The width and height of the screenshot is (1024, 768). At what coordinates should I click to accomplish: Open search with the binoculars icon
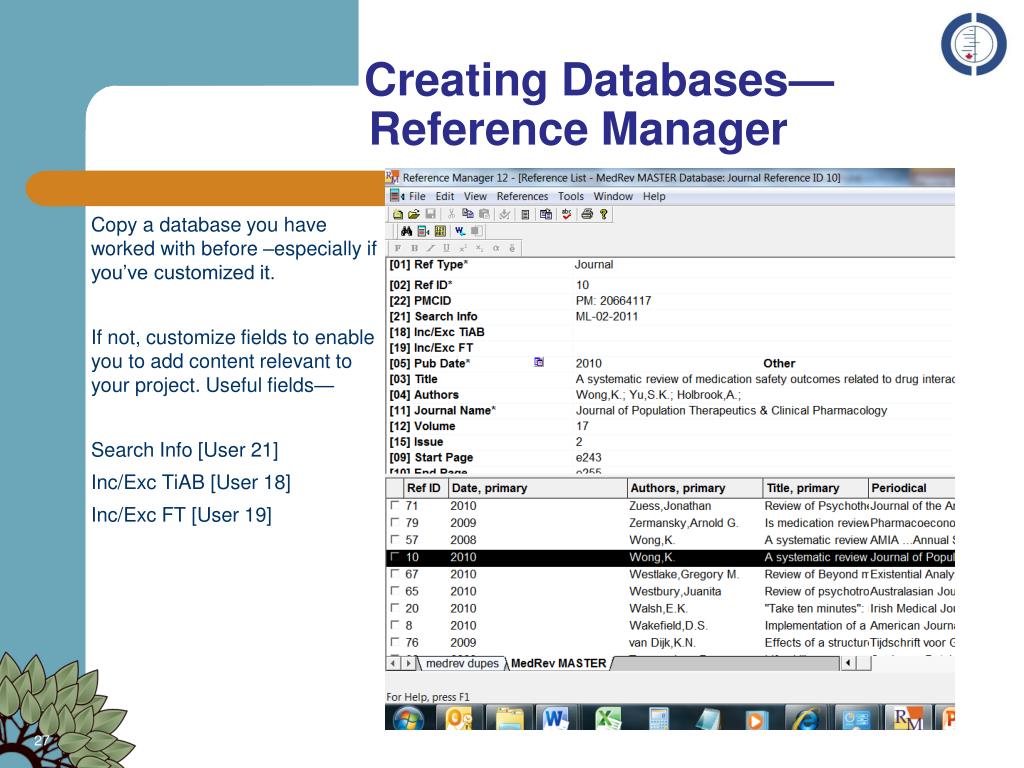[406, 231]
